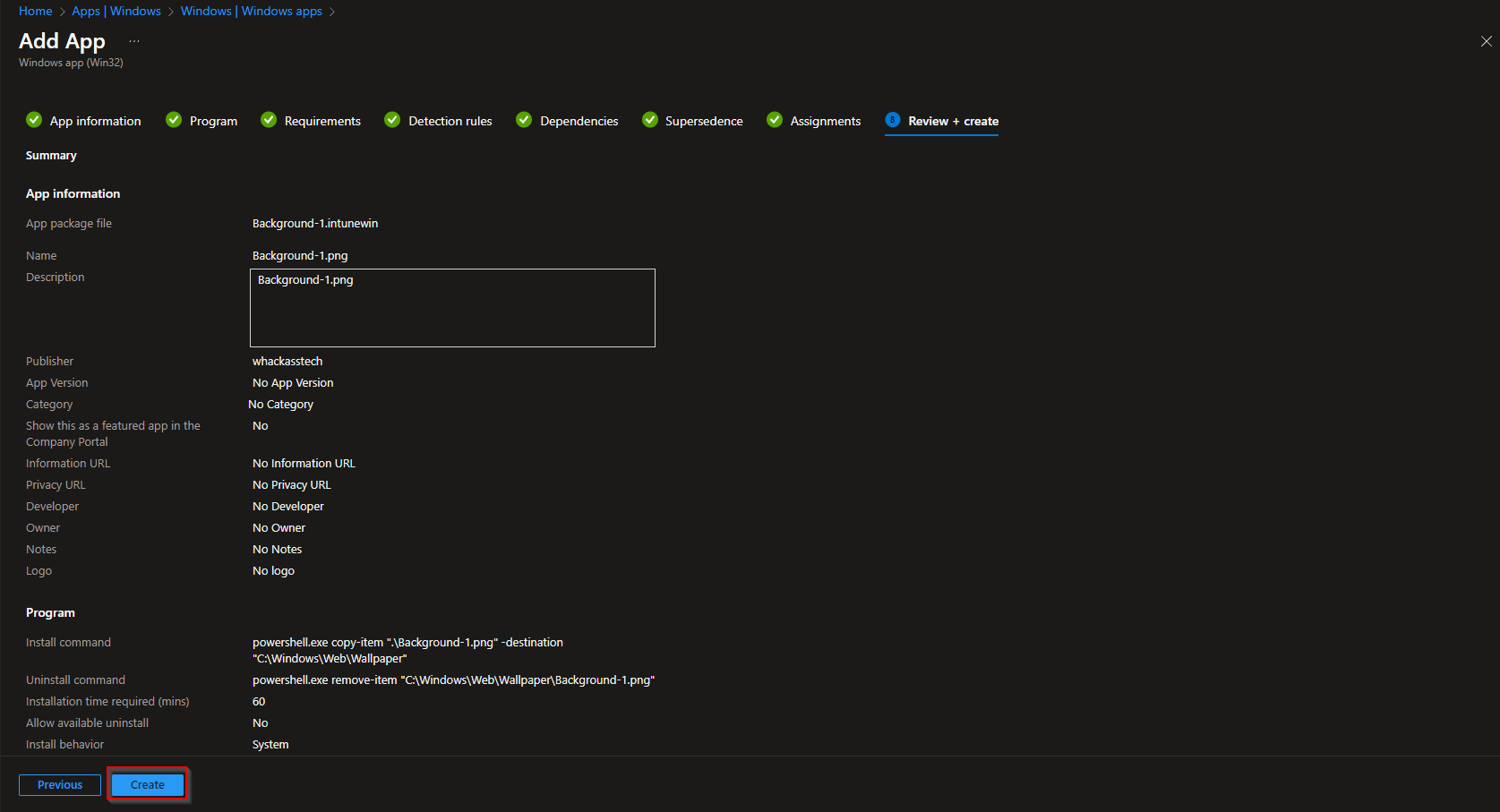
Task: Switch to the App information step
Action: (94, 120)
